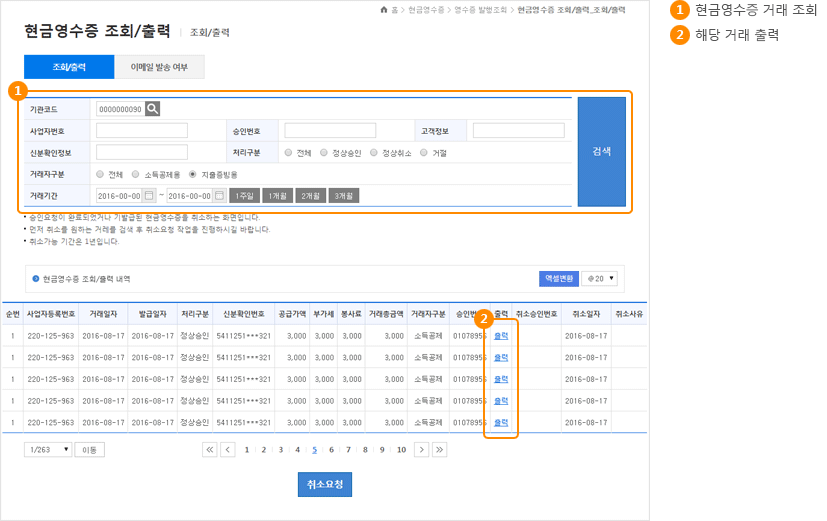This screenshot has height=521, width=827.
Task: Select the 조회/출력 tab
Action: (69, 67)
